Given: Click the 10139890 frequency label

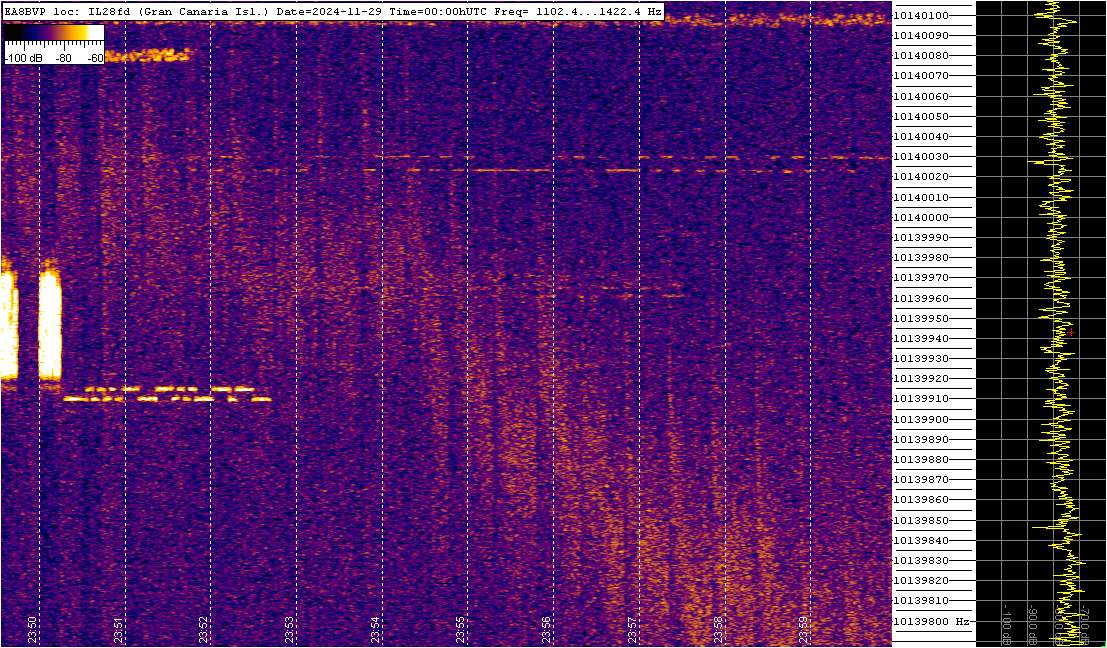Looking at the screenshot, I should coord(921,439).
